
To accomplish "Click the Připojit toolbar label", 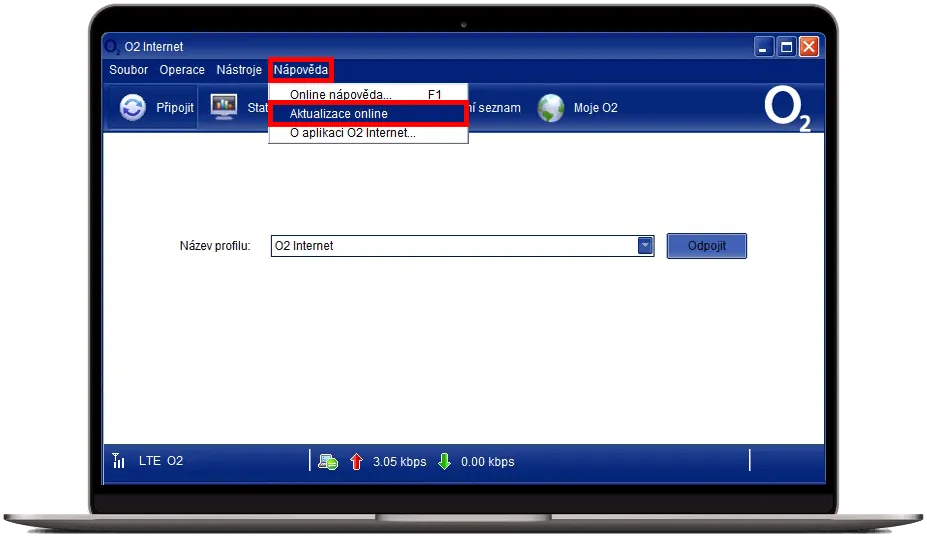I will (x=174, y=108).
